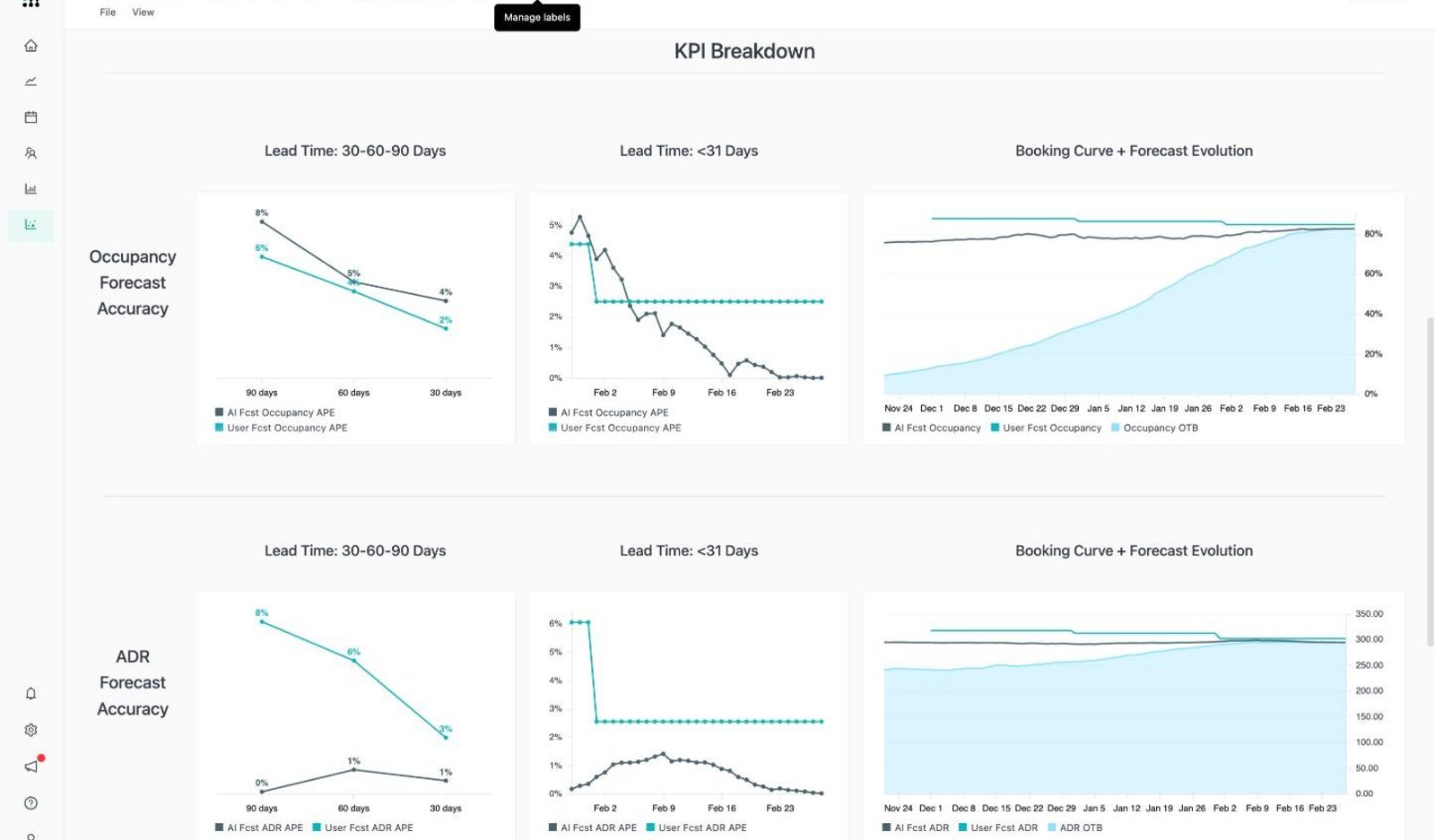Toggle User Fcst ADR APE legend in 30-60-90 chart

coord(363,827)
